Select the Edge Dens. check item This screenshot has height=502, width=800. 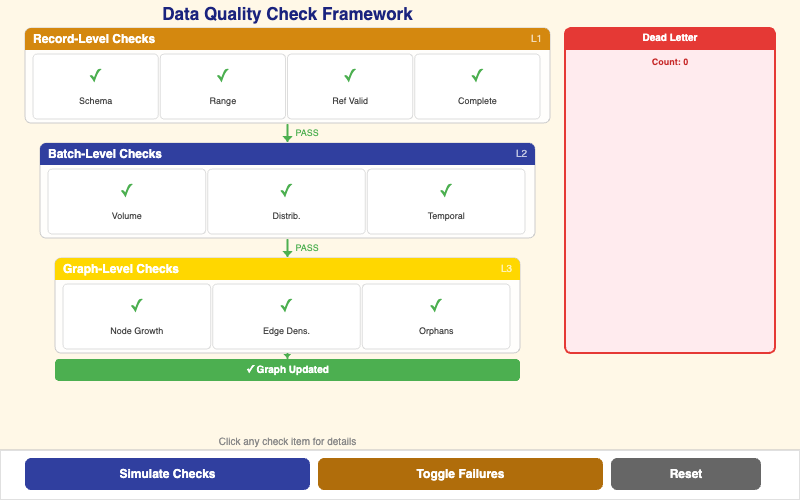(286, 317)
